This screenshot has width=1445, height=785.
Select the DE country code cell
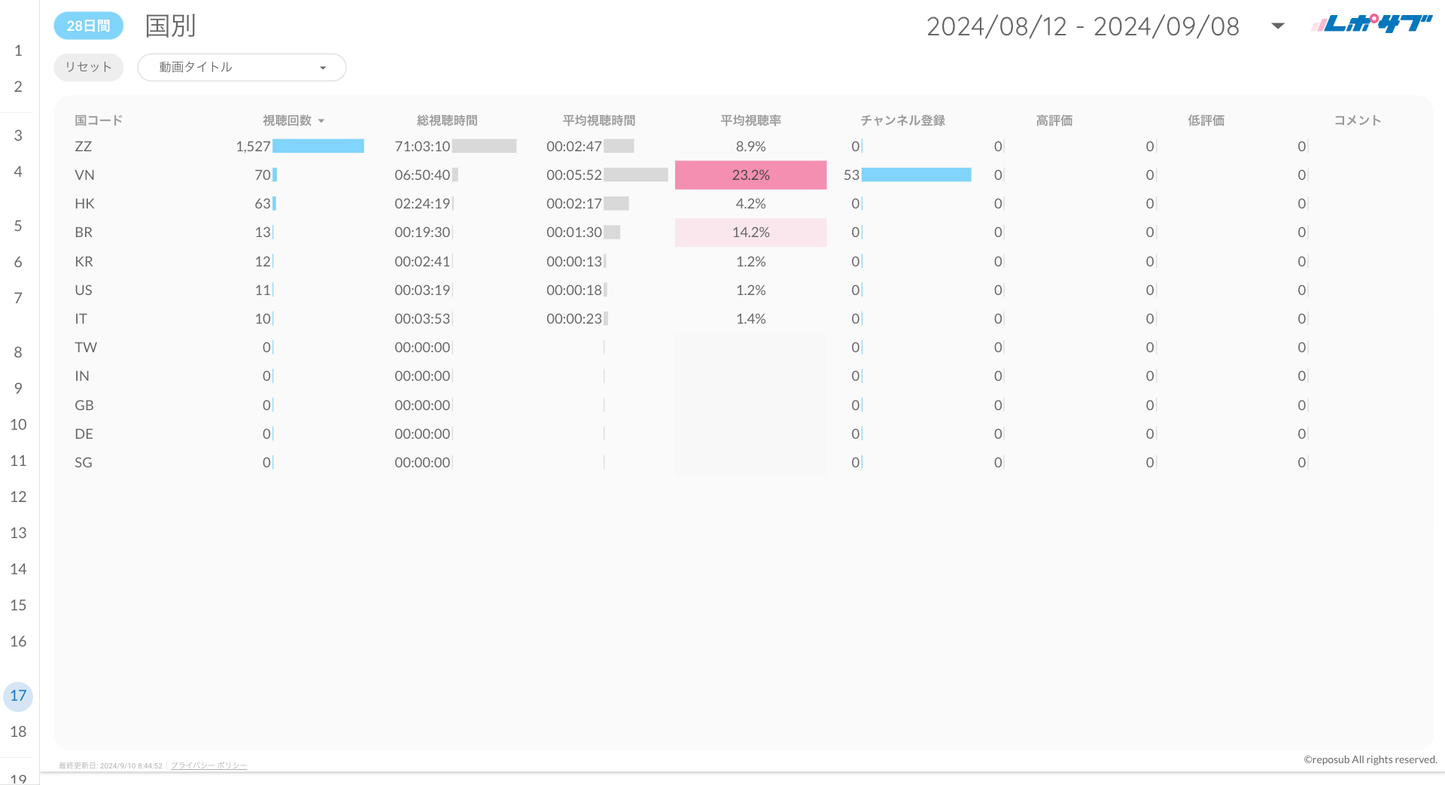[84, 433]
